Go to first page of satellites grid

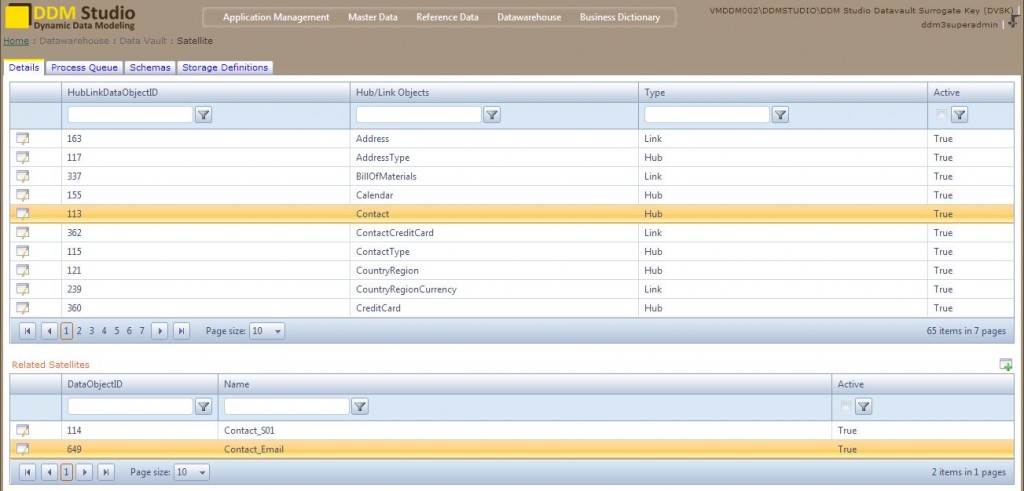[27, 472]
